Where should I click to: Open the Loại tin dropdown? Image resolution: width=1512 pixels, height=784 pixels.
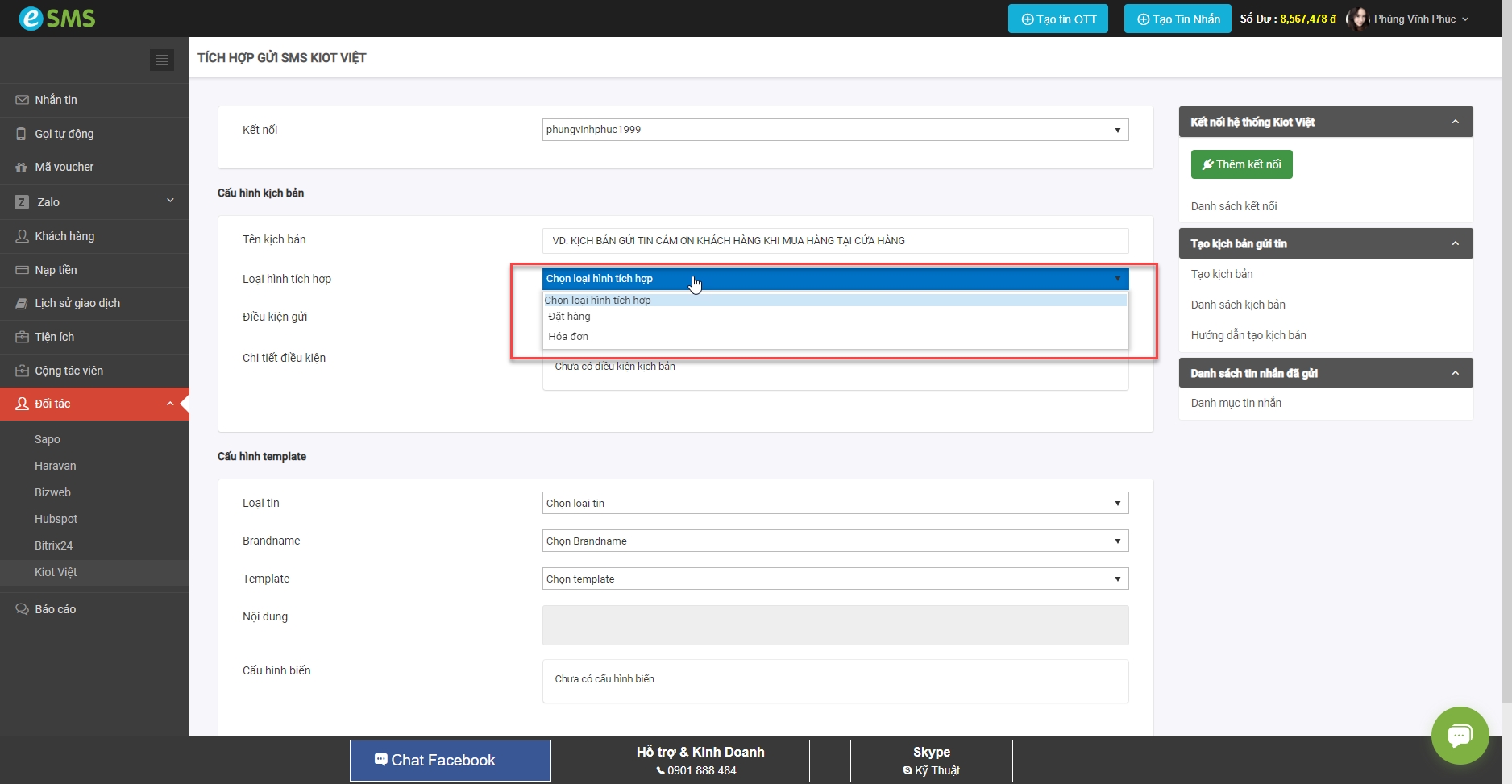(835, 503)
